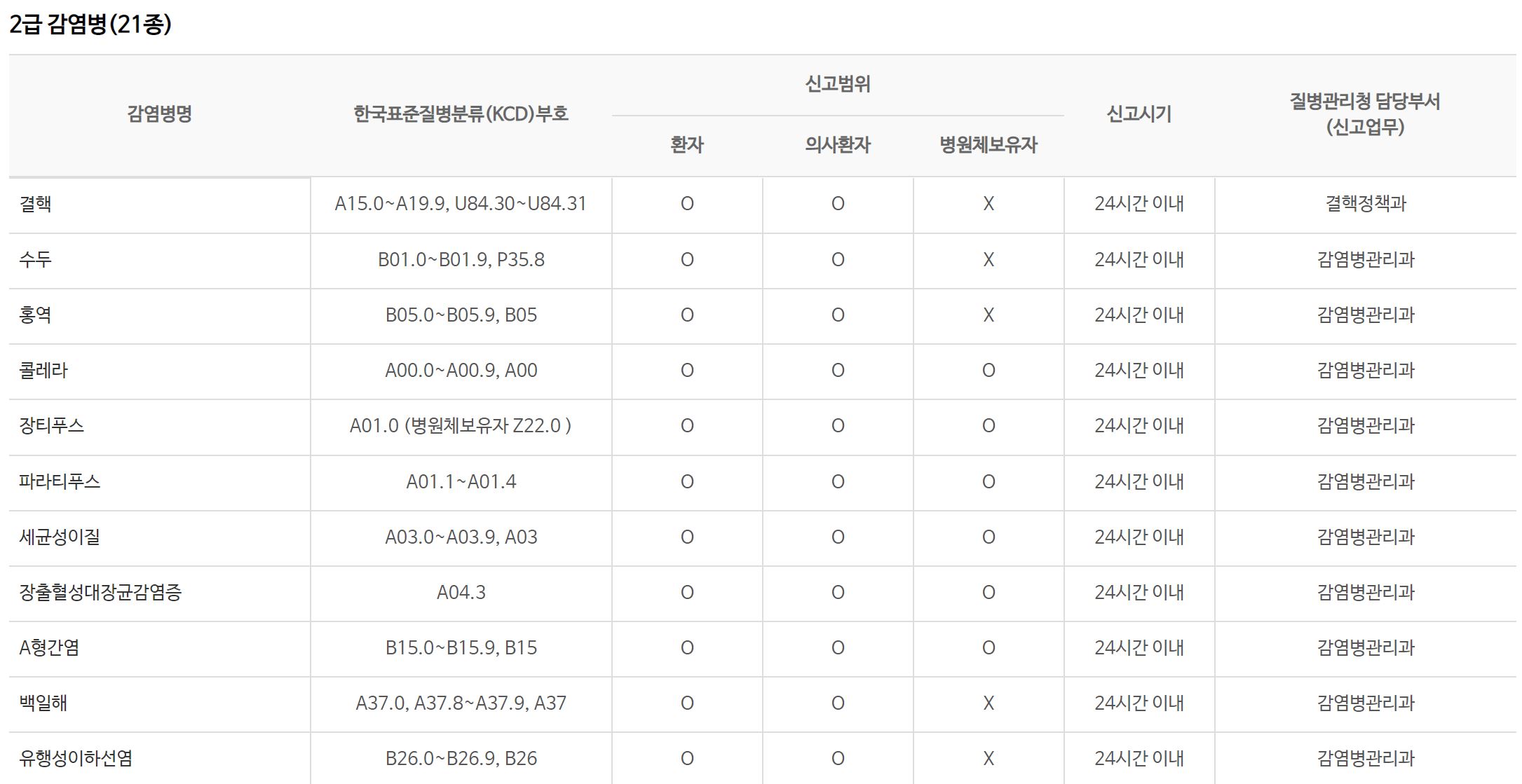The image size is (1522, 784).
Task: Select 장출혈성대장균감염증 disease name
Action: [100, 592]
